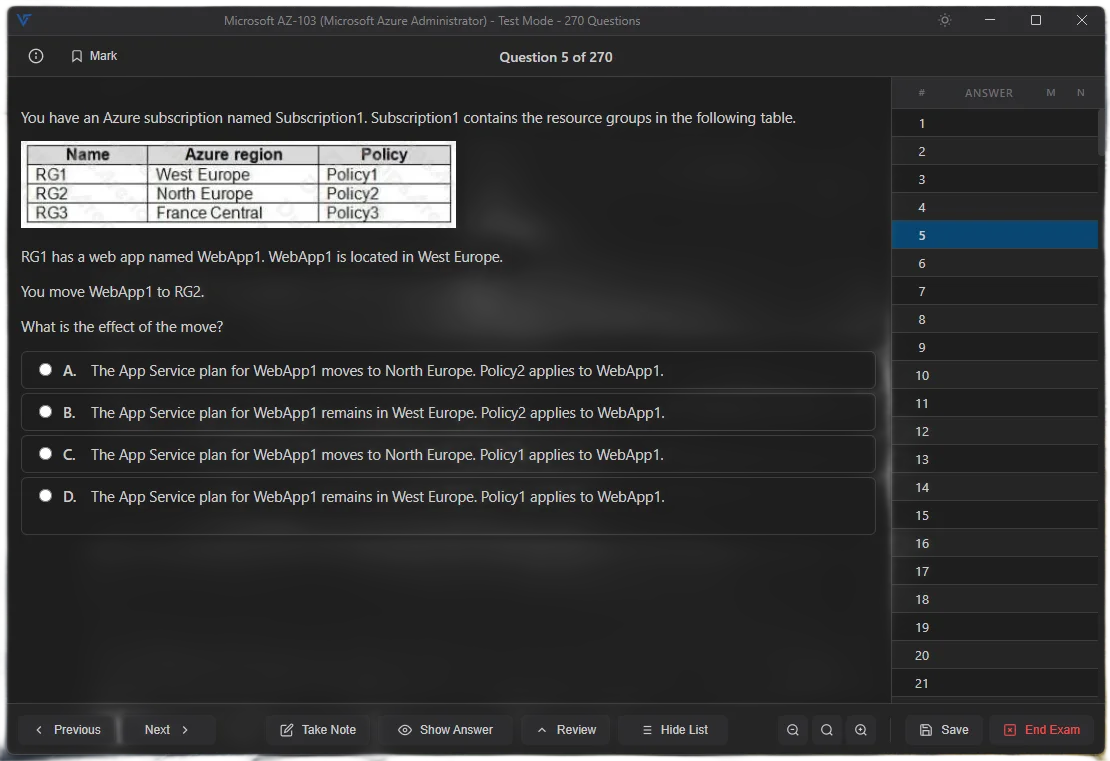Toggle the light/dark theme sun icon
The height and width of the screenshot is (761, 1110).
pyautogui.click(x=944, y=21)
